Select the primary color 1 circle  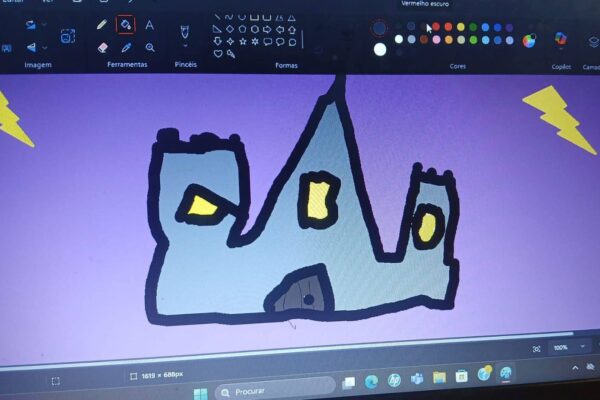[x=379, y=28]
